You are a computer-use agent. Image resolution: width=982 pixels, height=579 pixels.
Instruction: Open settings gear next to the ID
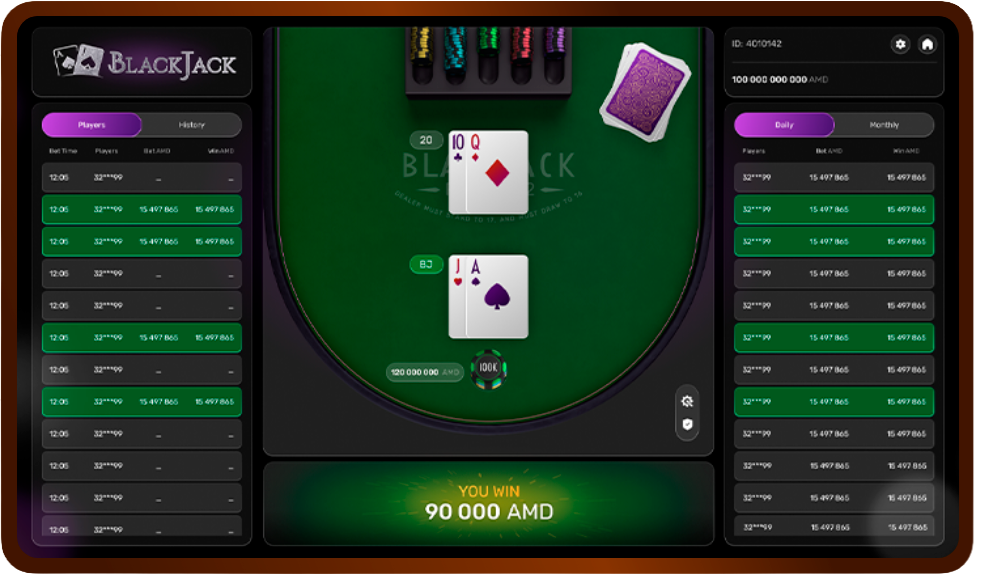pyautogui.click(x=900, y=44)
